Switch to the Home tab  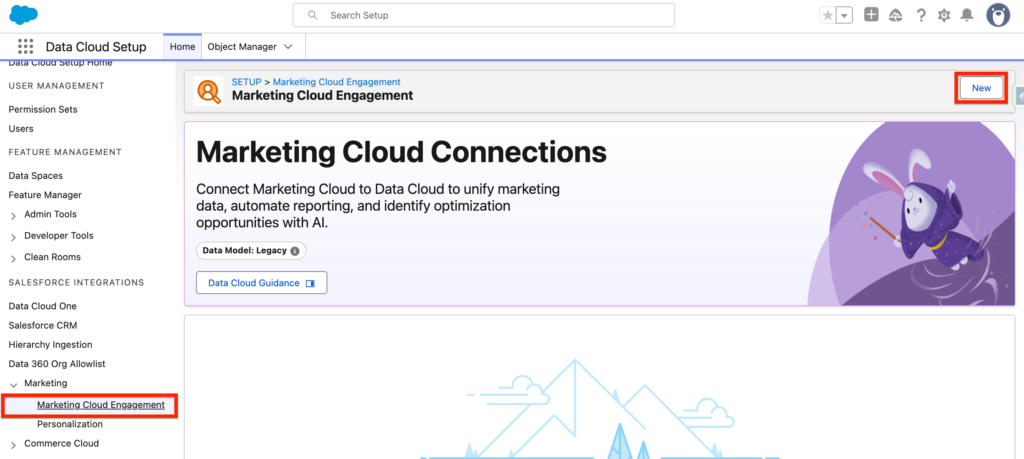pos(182,47)
